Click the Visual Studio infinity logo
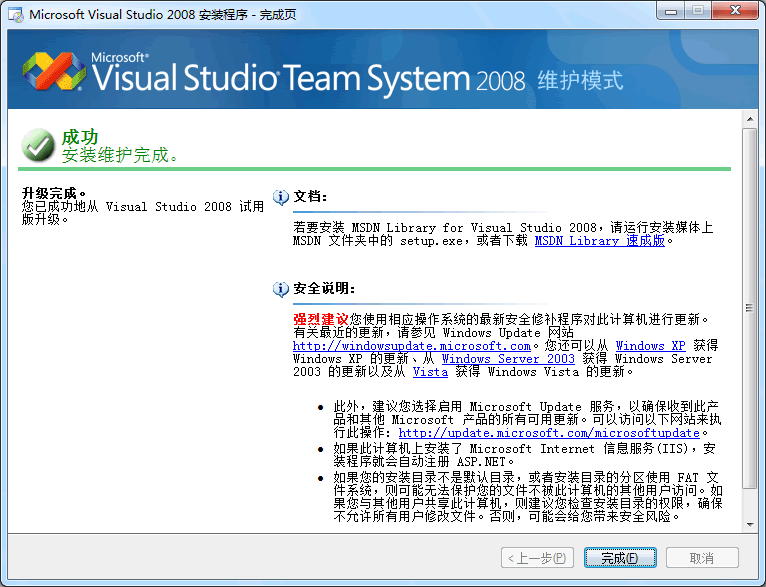Viewport: 766px width, 587px height. [54, 71]
